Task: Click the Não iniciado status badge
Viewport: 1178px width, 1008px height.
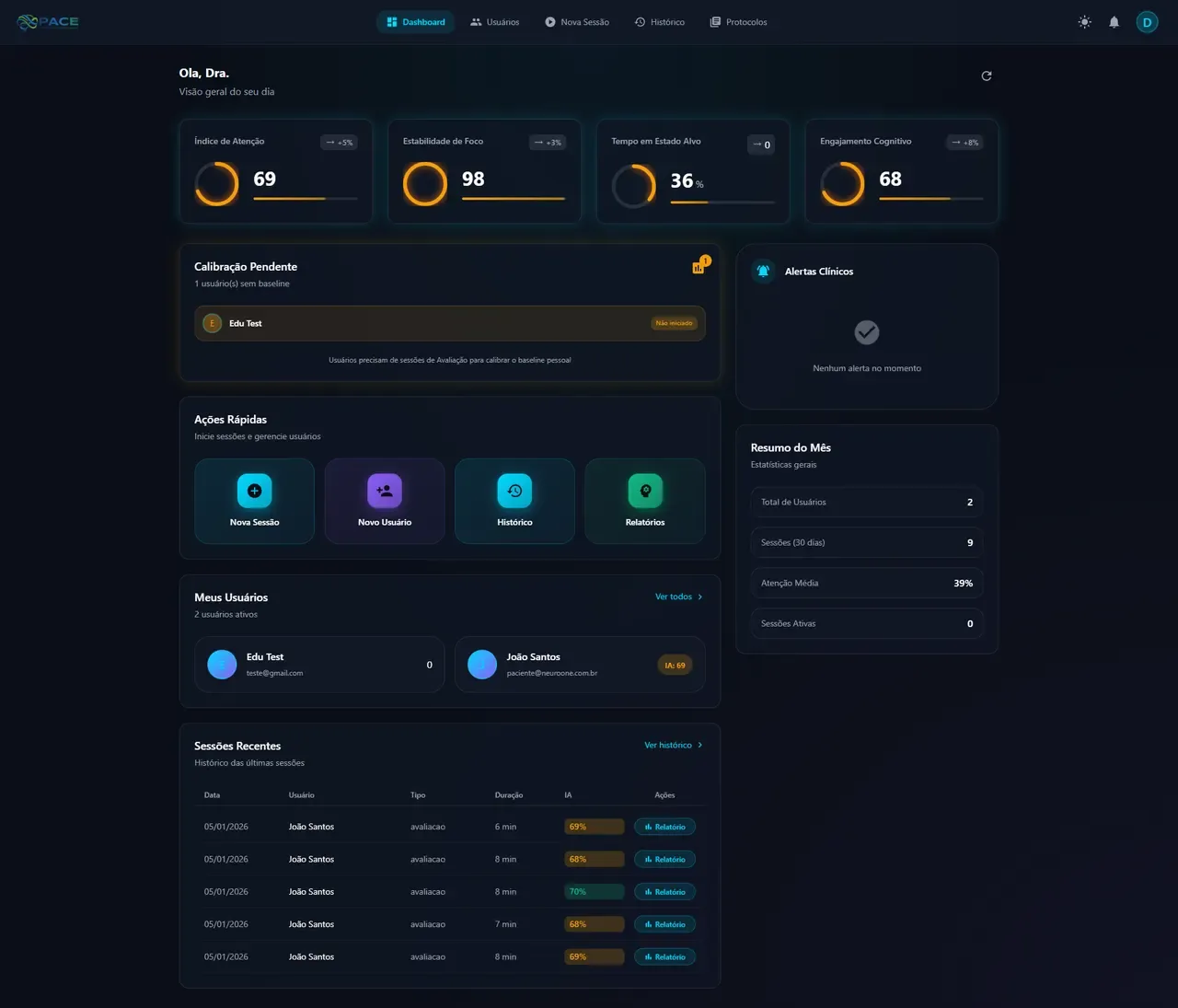Action: pyautogui.click(x=675, y=323)
